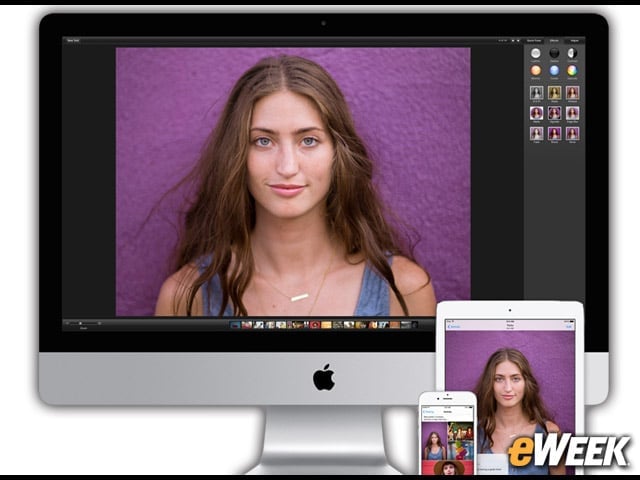
Task: Apply the white Lighten effect orb
Action: click(x=536, y=53)
